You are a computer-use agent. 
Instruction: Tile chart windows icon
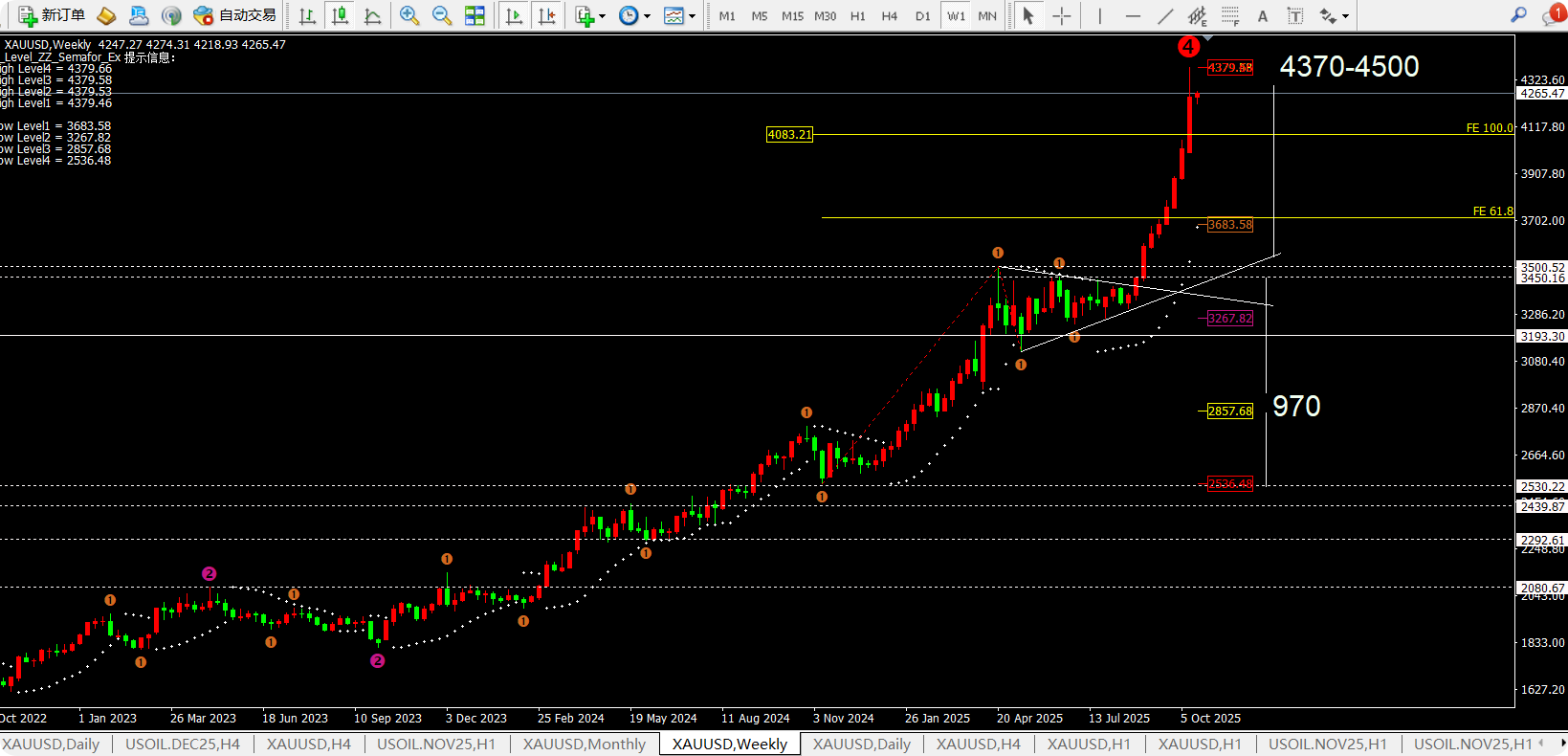click(475, 15)
